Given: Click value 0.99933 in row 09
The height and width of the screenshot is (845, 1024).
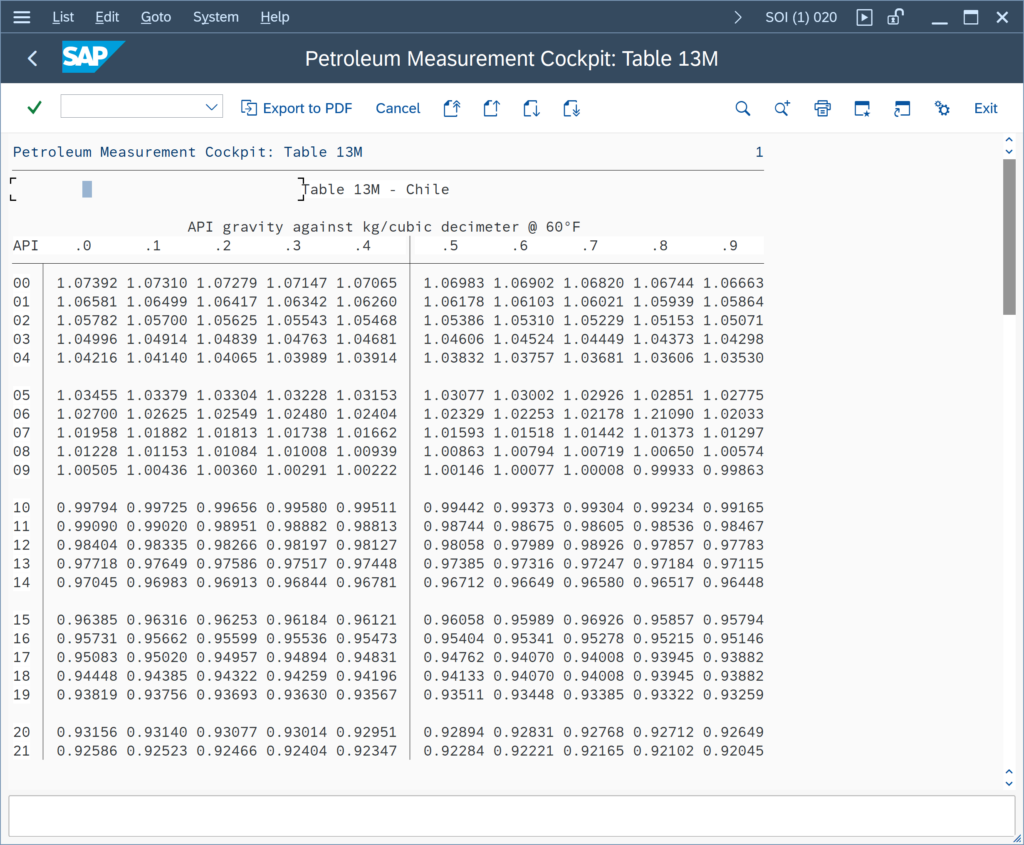Looking at the screenshot, I should pos(664,470).
